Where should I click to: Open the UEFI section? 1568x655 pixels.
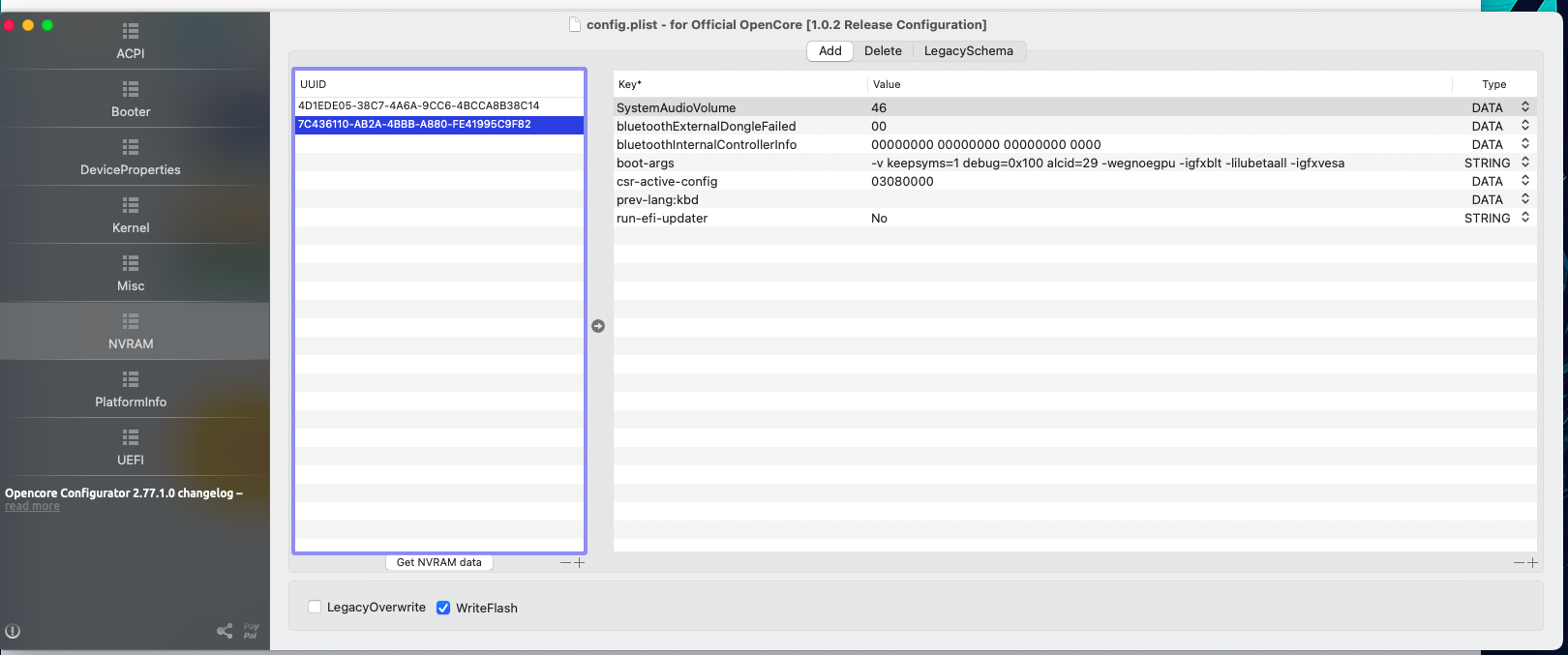pos(131,447)
